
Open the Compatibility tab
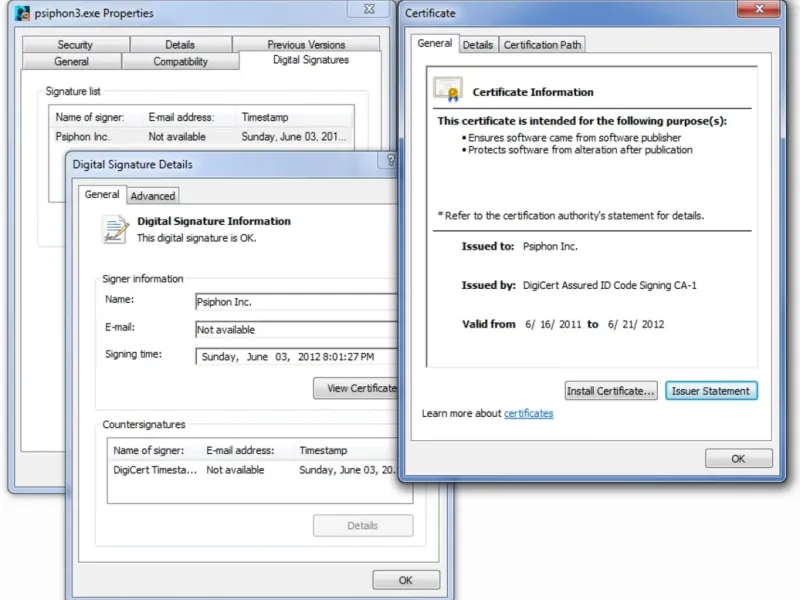click(181, 61)
